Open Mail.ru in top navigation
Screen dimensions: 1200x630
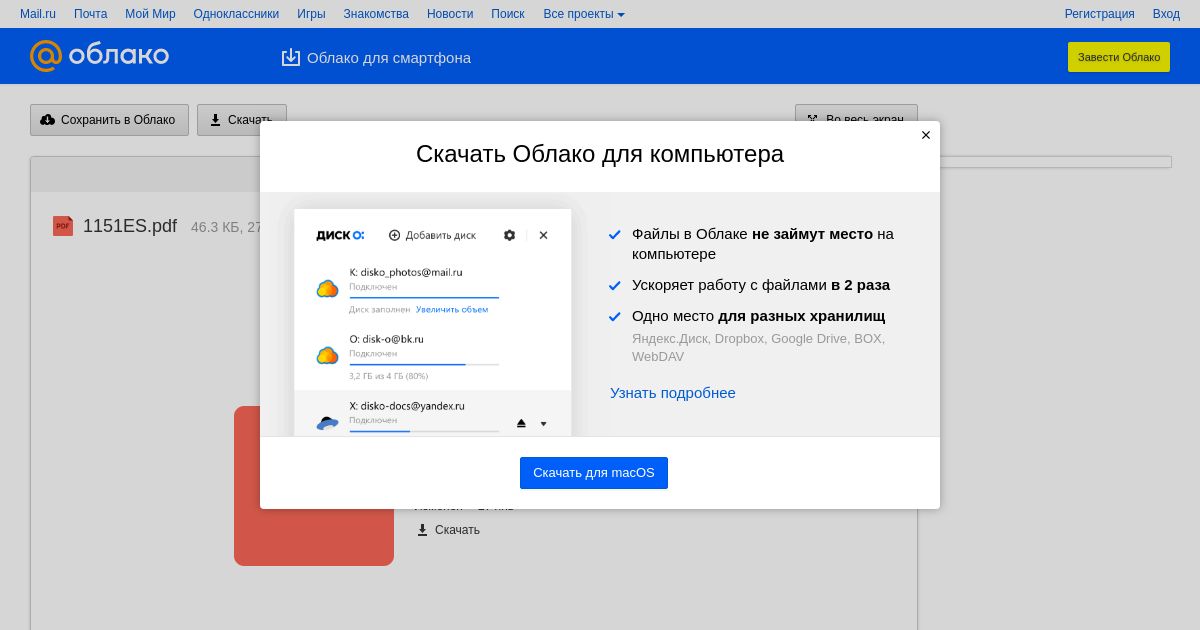point(38,14)
